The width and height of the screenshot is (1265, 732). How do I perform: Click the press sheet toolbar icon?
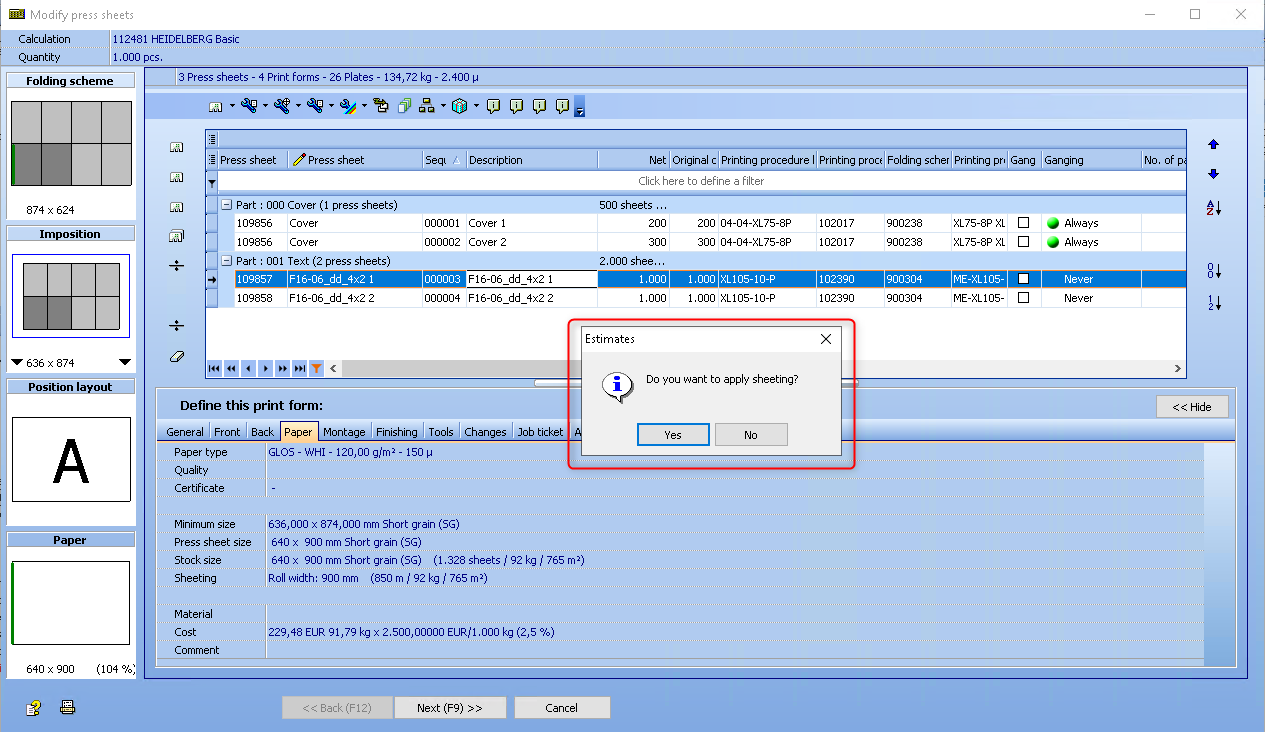(215, 106)
